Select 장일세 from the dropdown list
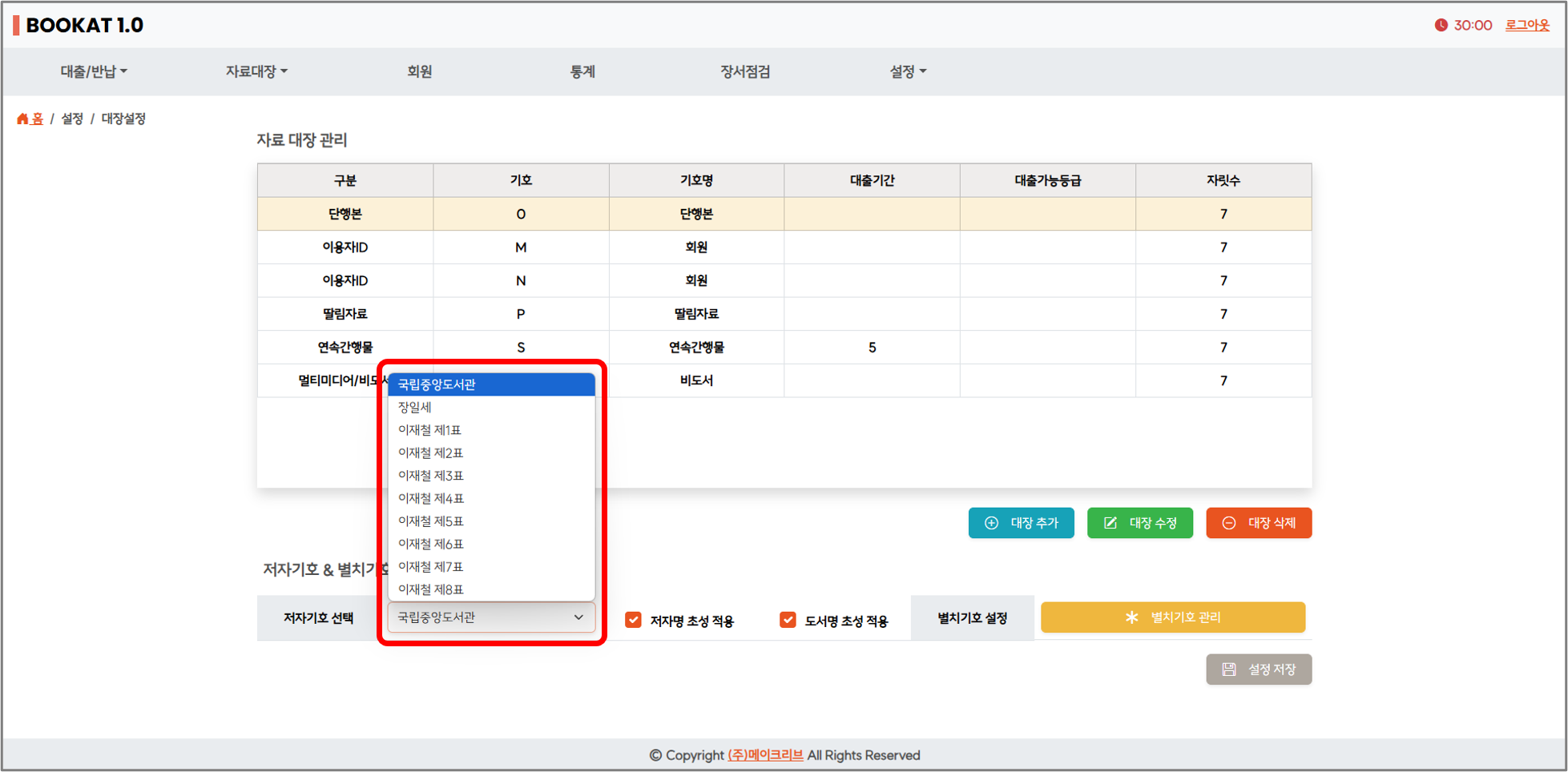 [x=415, y=407]
